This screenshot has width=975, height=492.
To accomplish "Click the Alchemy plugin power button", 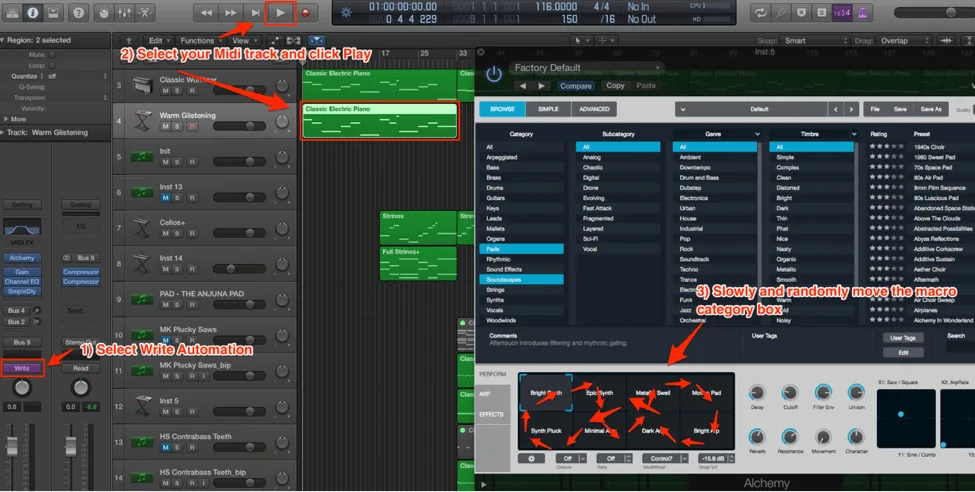I will pyautogui.click(x=494, y=75).
